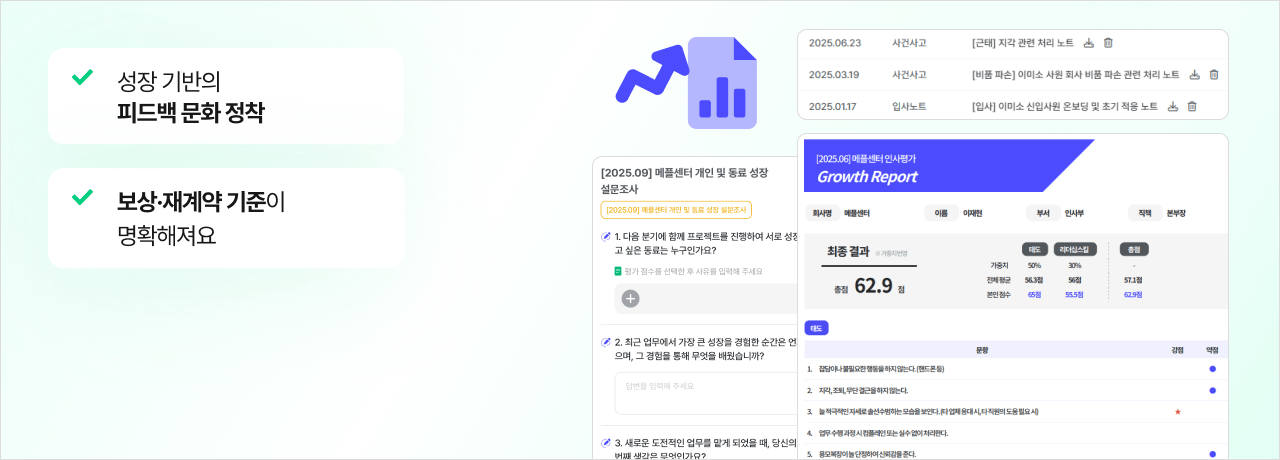Image resolution: width=1280 pixels, height=460 pixels.
Task: Download the 비품 파손 처리 노트 record
Action: tap(1196, 75)
